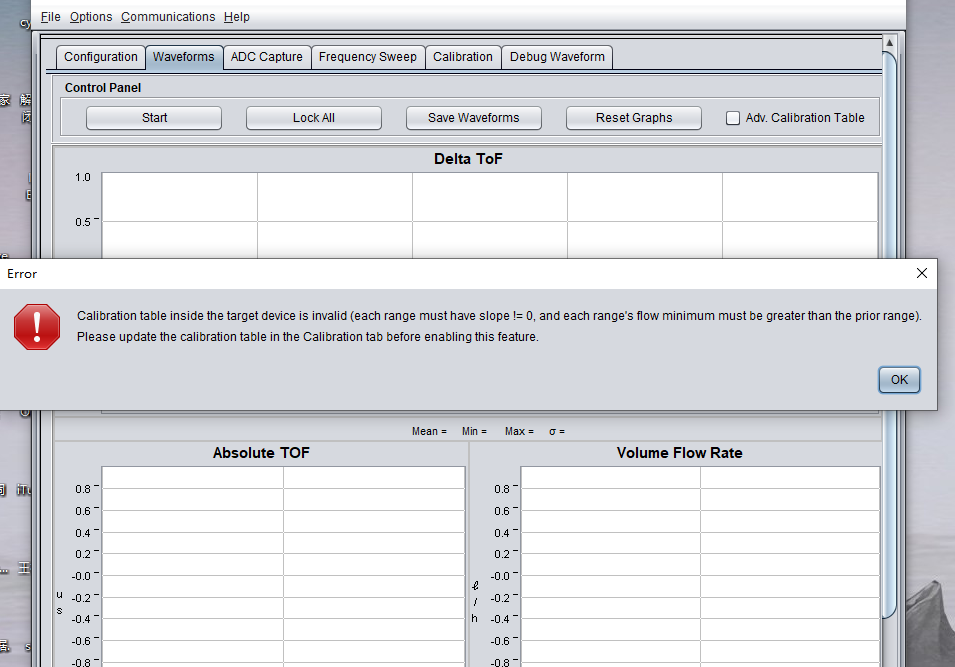Image resolution: width=955 pixels, height=667 pixels.
Task: Open the File menu
Action: 51,17
